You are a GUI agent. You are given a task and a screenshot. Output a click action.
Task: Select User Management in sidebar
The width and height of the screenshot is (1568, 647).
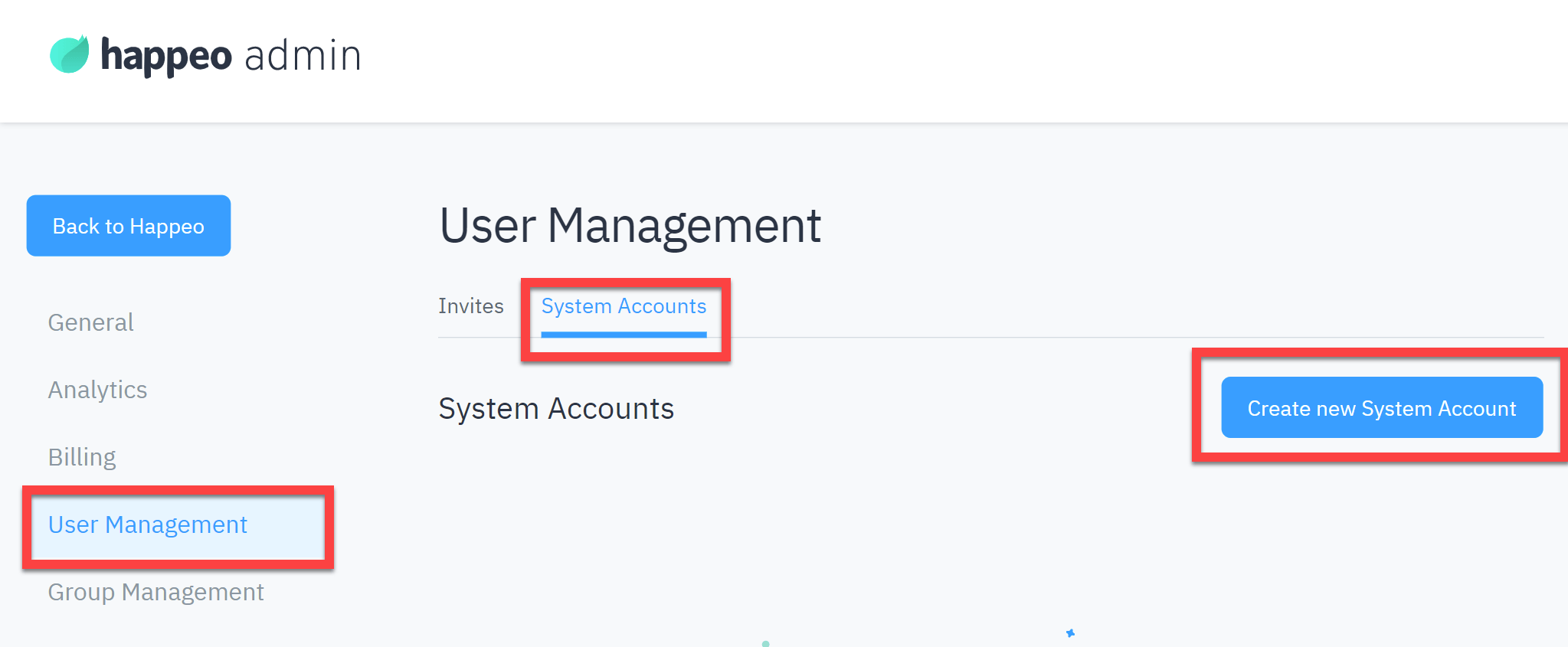(148, 524)
